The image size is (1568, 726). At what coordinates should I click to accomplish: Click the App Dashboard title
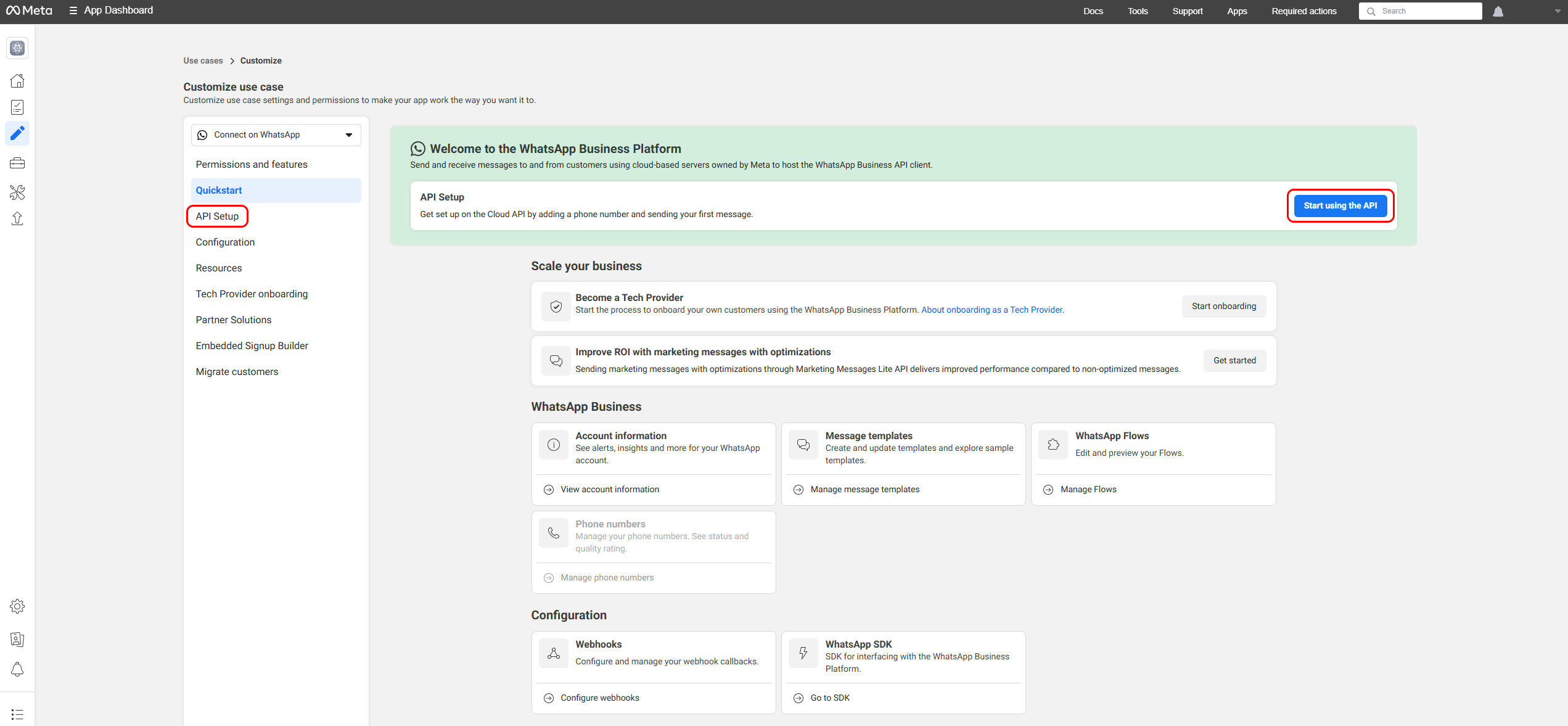(x=118, y=10)
